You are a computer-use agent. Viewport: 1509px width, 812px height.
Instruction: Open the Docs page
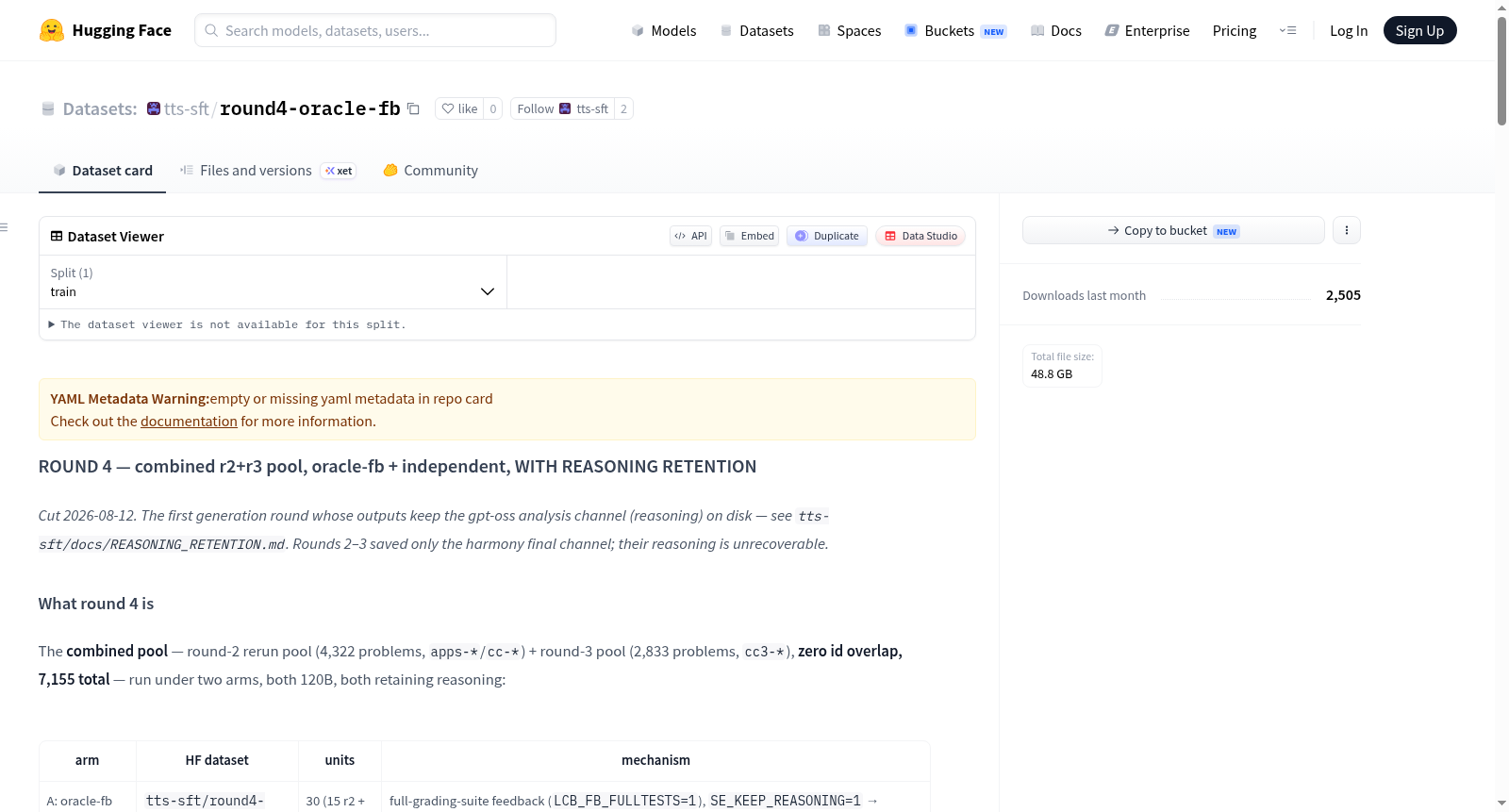[x=1056, y=30]
